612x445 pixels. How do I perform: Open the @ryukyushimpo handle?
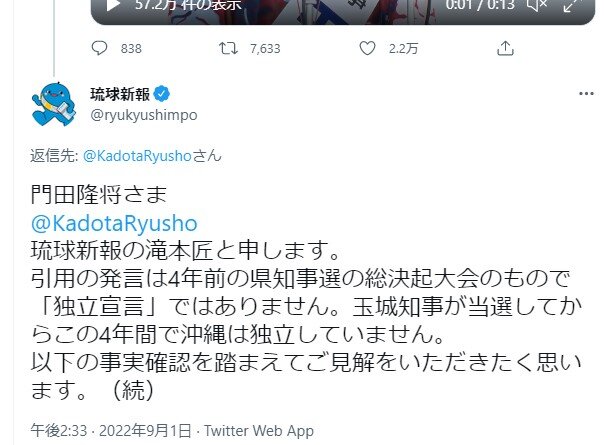pos(144,115)
